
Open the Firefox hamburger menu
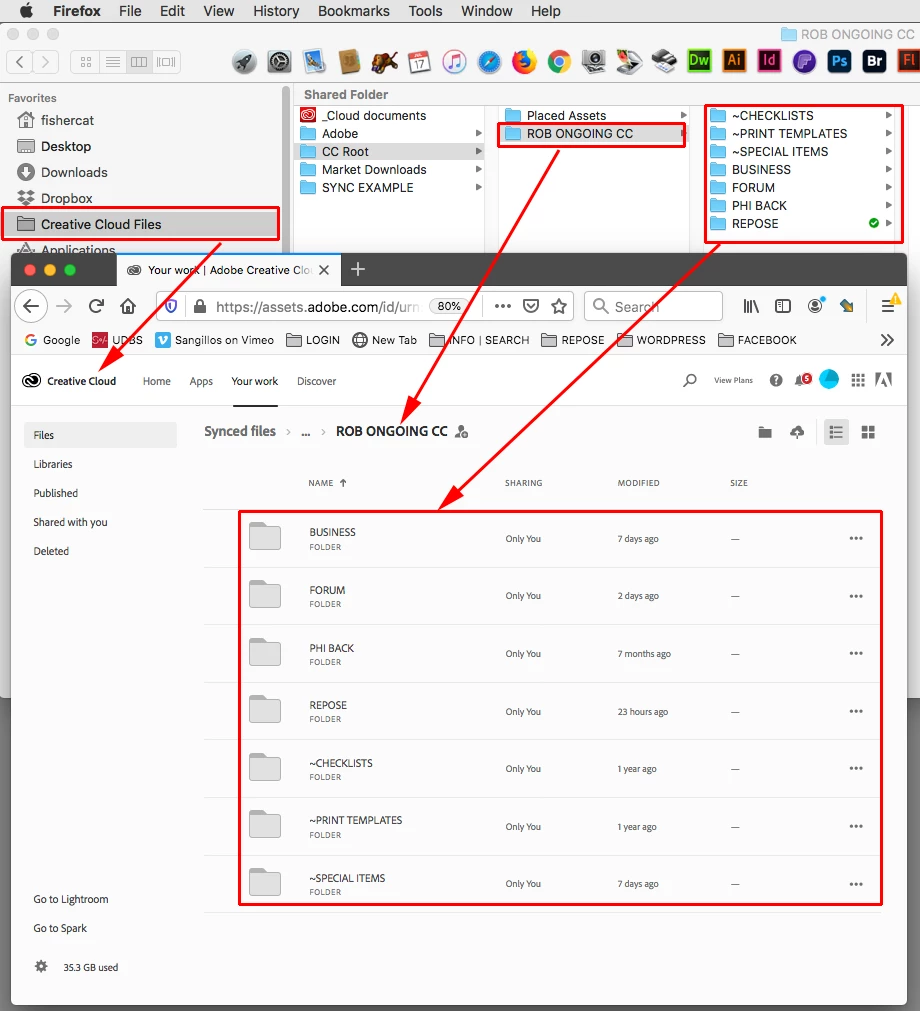(x=888, y=306)
